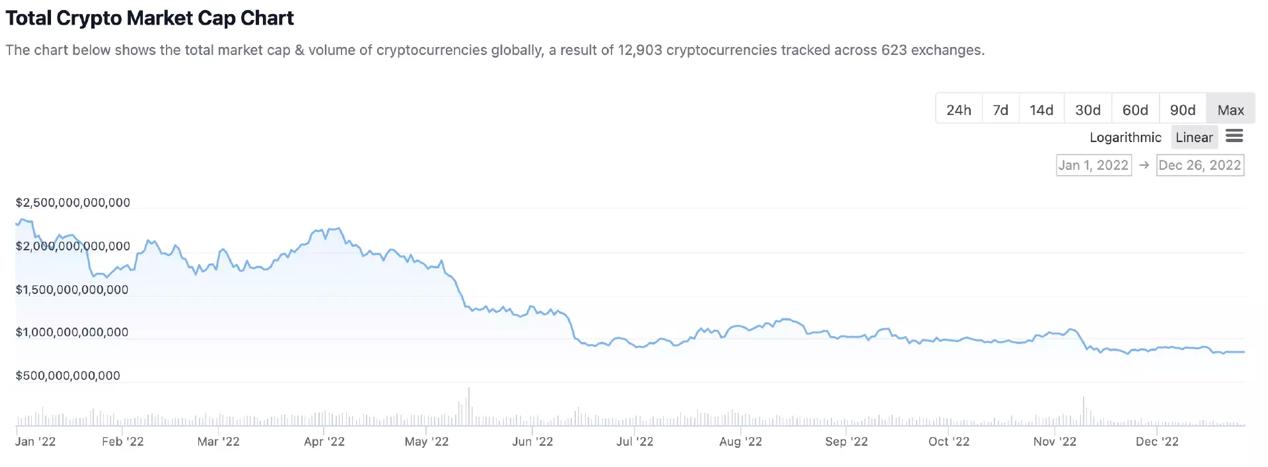
Task: Click the $2,500,000,000,000 axis label
Action: pyautogui.click(x=73, y=202)
